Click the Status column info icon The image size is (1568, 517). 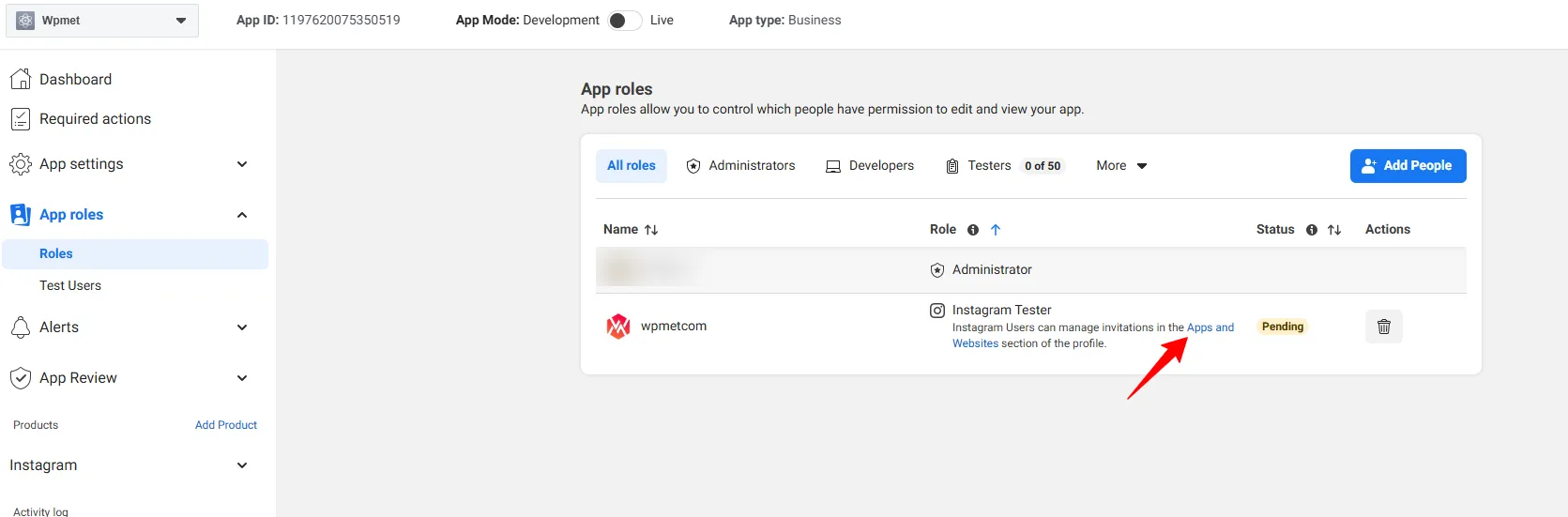coord(1312,230)
